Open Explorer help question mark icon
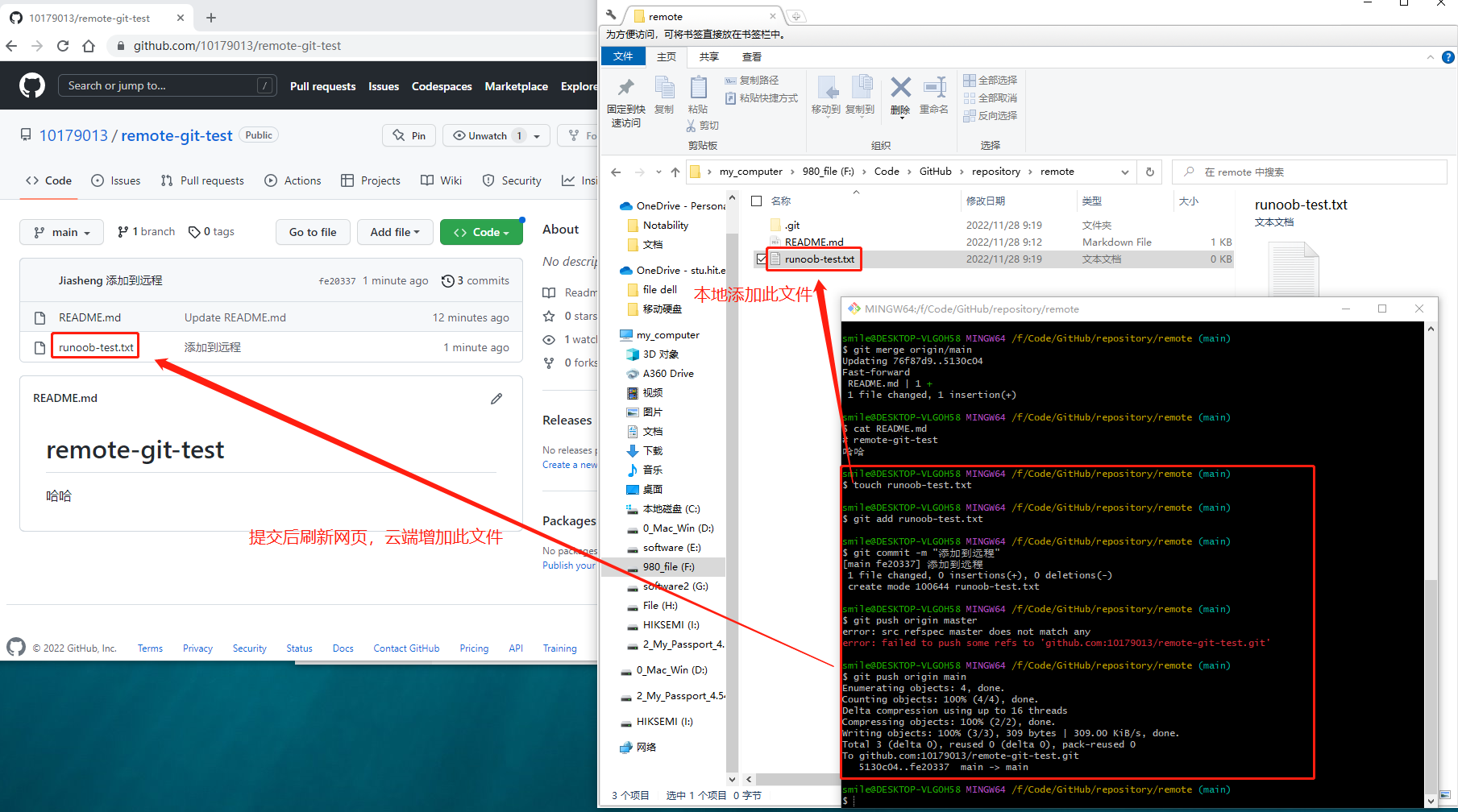Viewport: 1458px width, 812px height. click(x=1448, y=57)
